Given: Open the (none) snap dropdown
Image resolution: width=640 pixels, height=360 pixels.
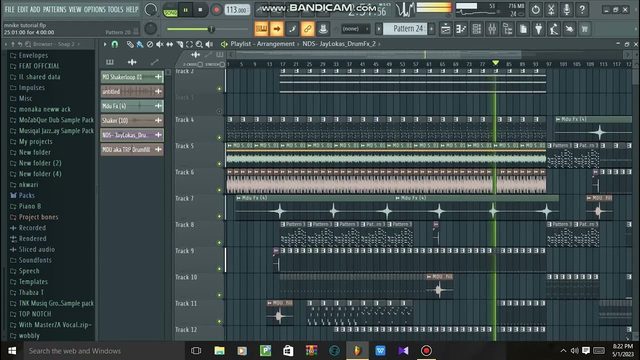Looking at the screenshot, I should tap(355, 29).
